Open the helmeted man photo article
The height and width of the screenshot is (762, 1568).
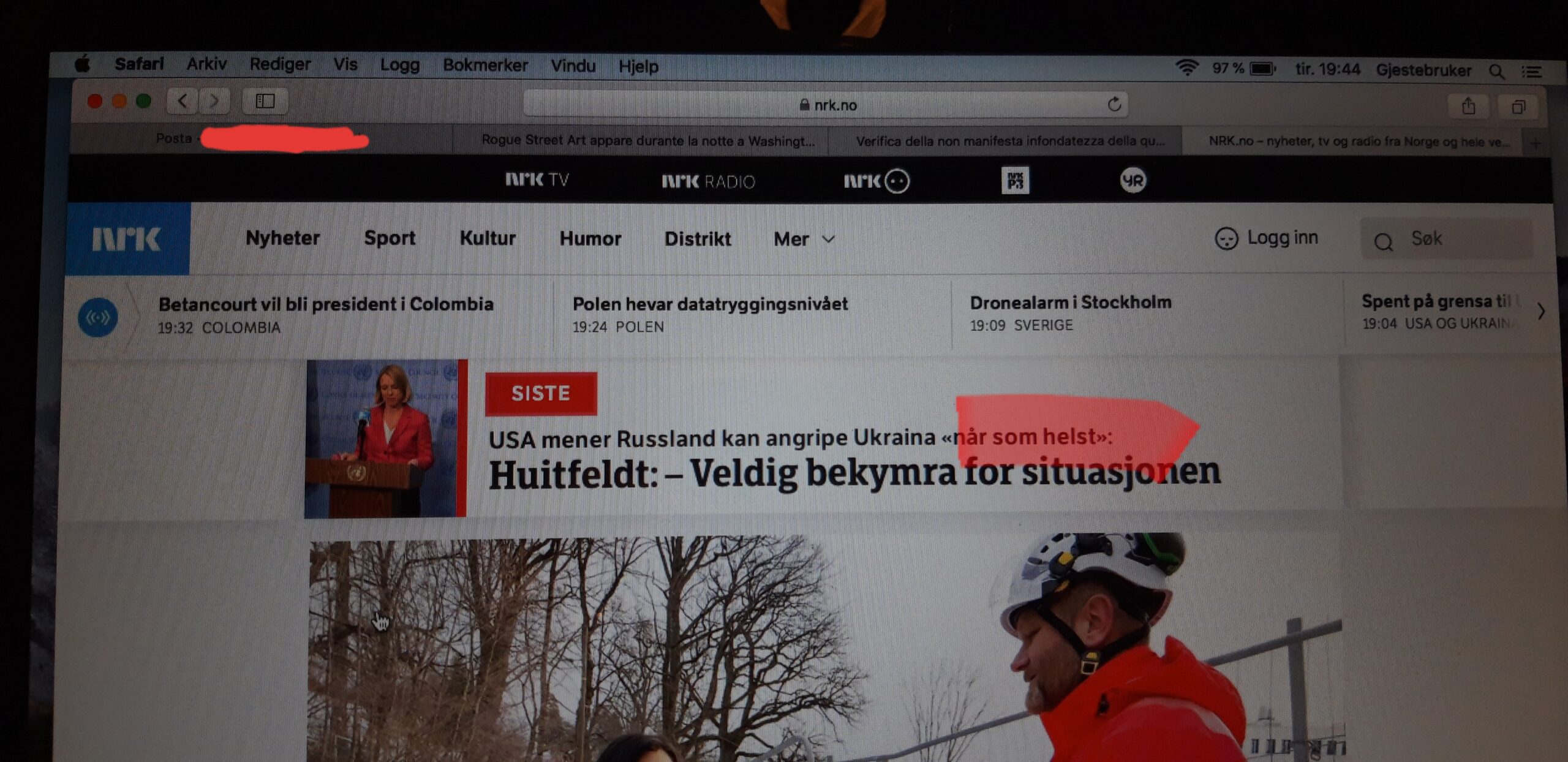(826, 648)
